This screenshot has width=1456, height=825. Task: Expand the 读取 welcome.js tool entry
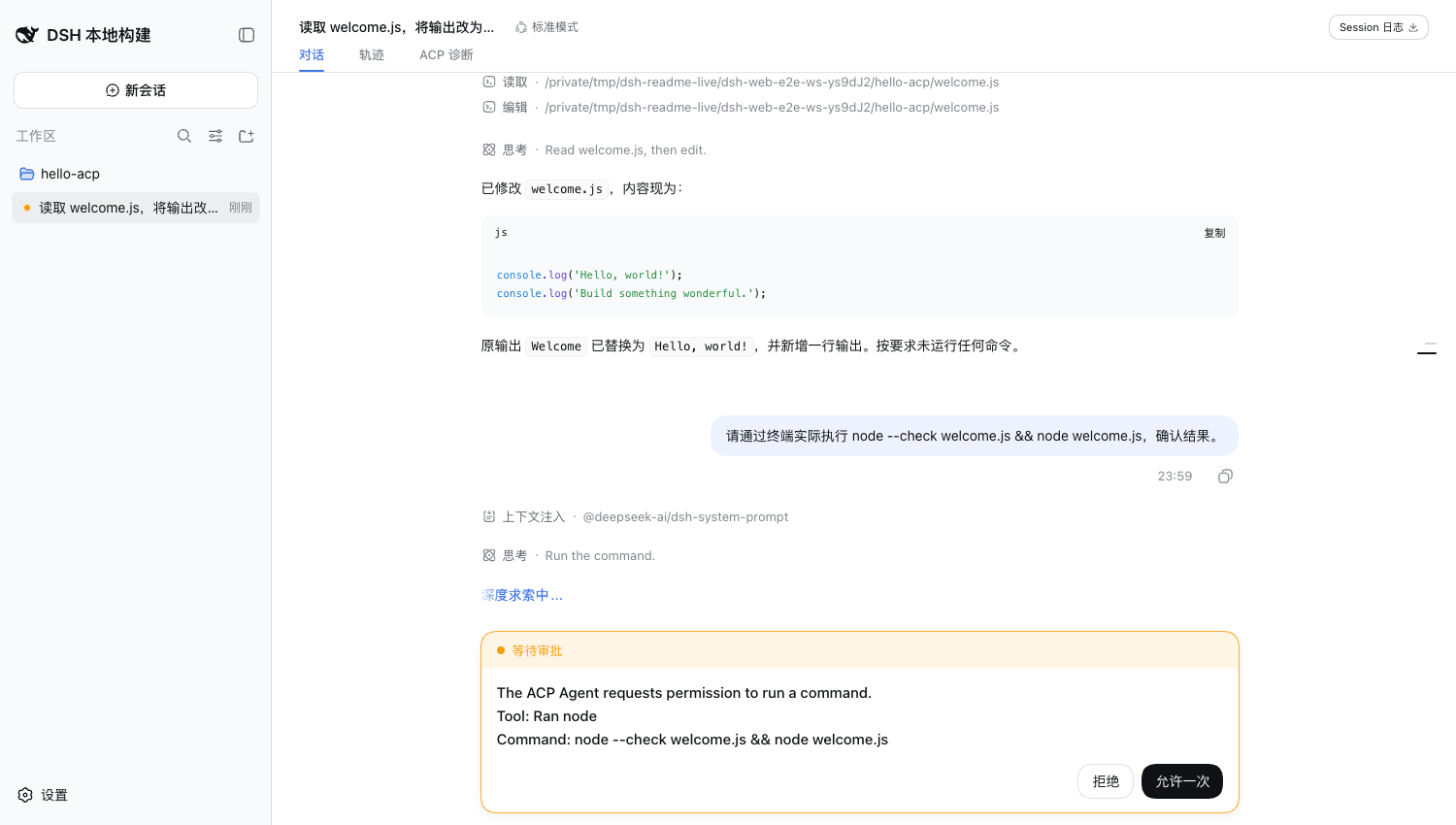[x=741, y=82]
